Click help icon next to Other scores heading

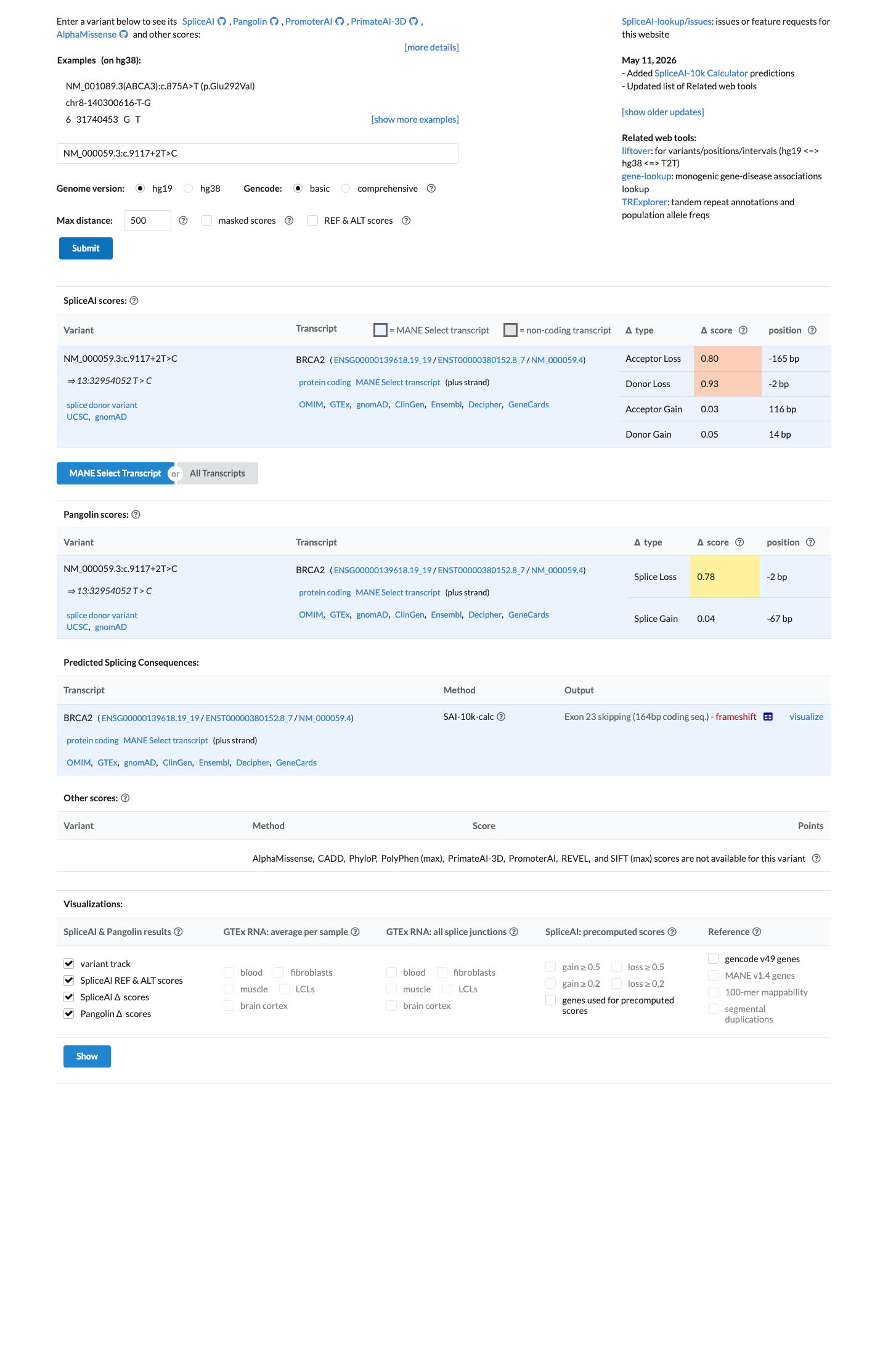pyautogui.click(x=125, y=798)
